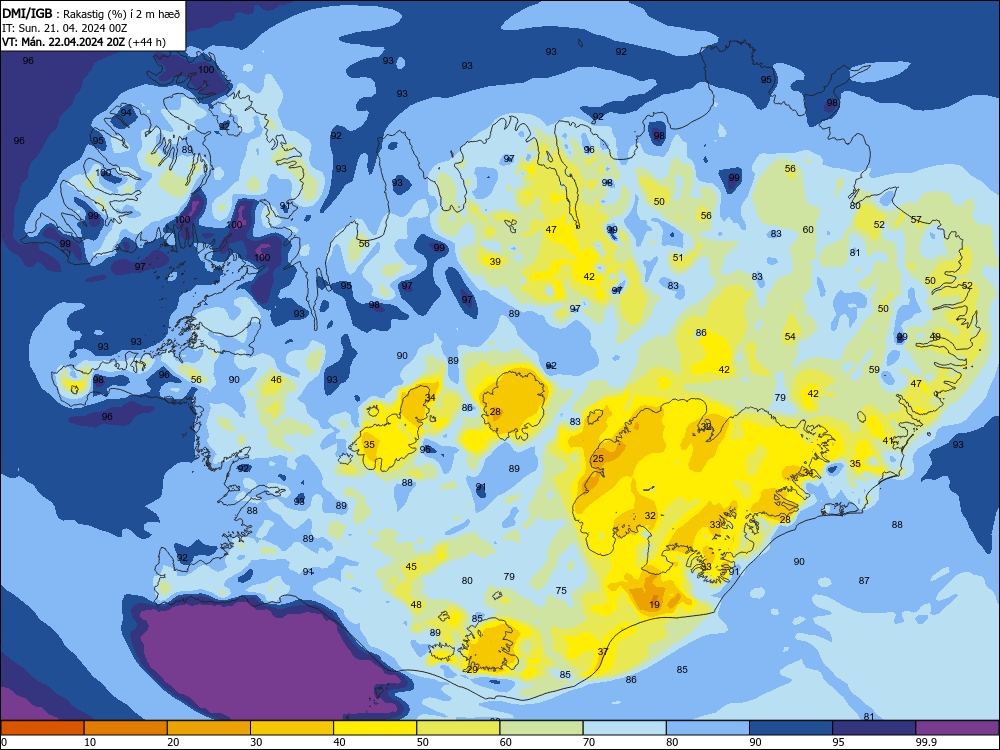1000x750 pixels.
Task: Click the '70' legend scale label
Action: [x=589, y=742]
